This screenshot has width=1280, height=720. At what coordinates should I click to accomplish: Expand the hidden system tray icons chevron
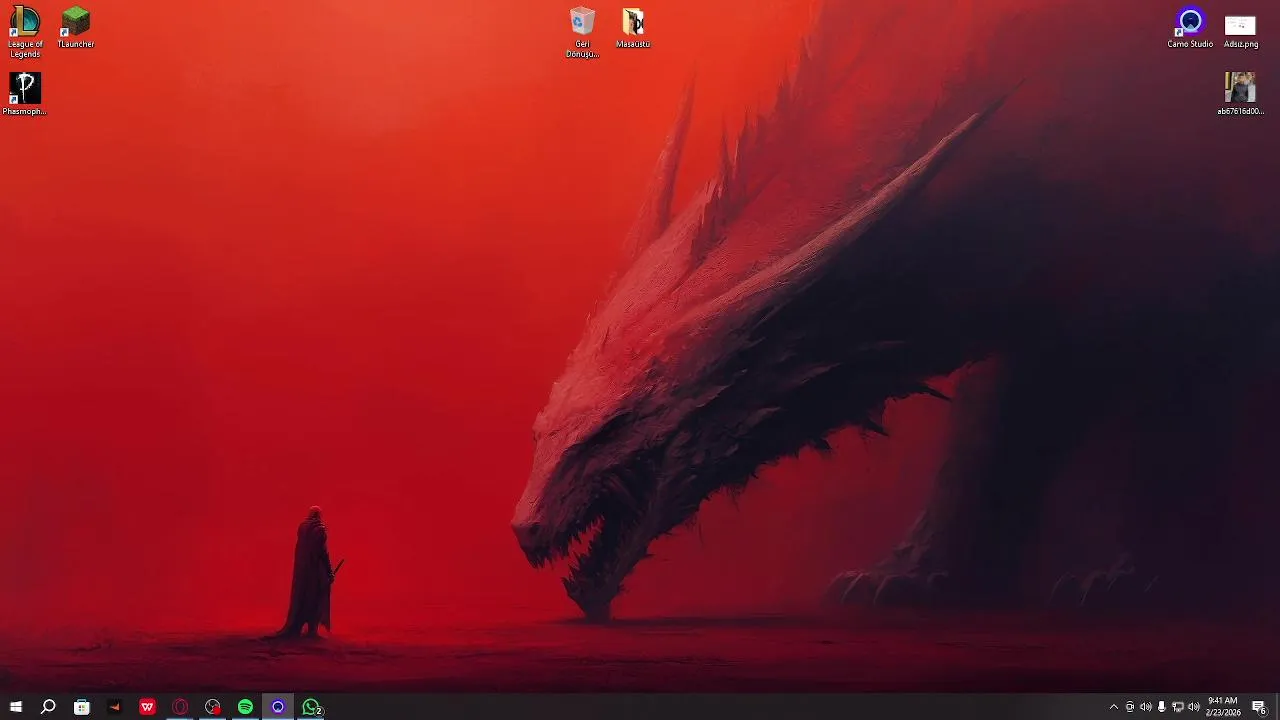click(x=1114, y=707)
